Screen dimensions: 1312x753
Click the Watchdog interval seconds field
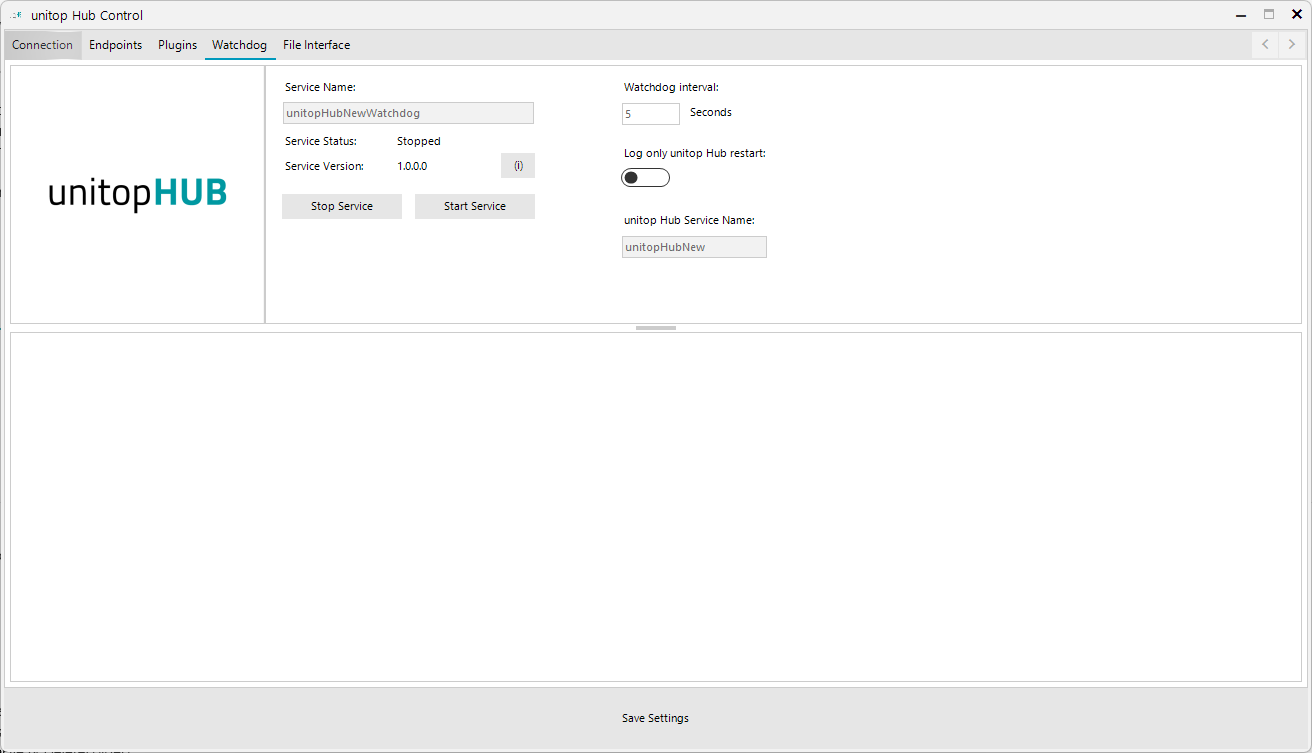click(x=650, y=114)
